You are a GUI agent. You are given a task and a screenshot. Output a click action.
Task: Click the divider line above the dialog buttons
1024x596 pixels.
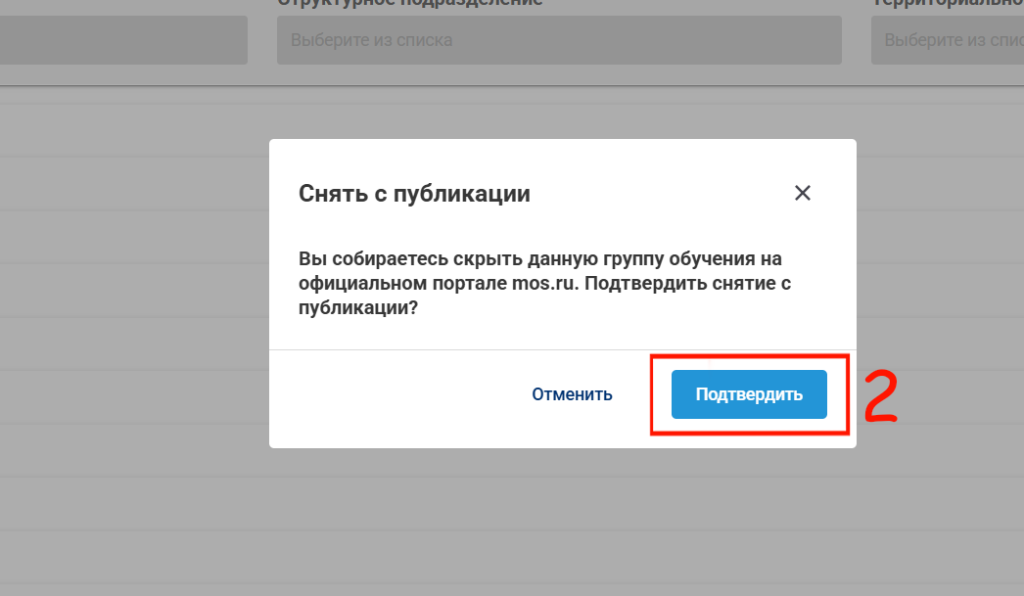tap(562, 349)
